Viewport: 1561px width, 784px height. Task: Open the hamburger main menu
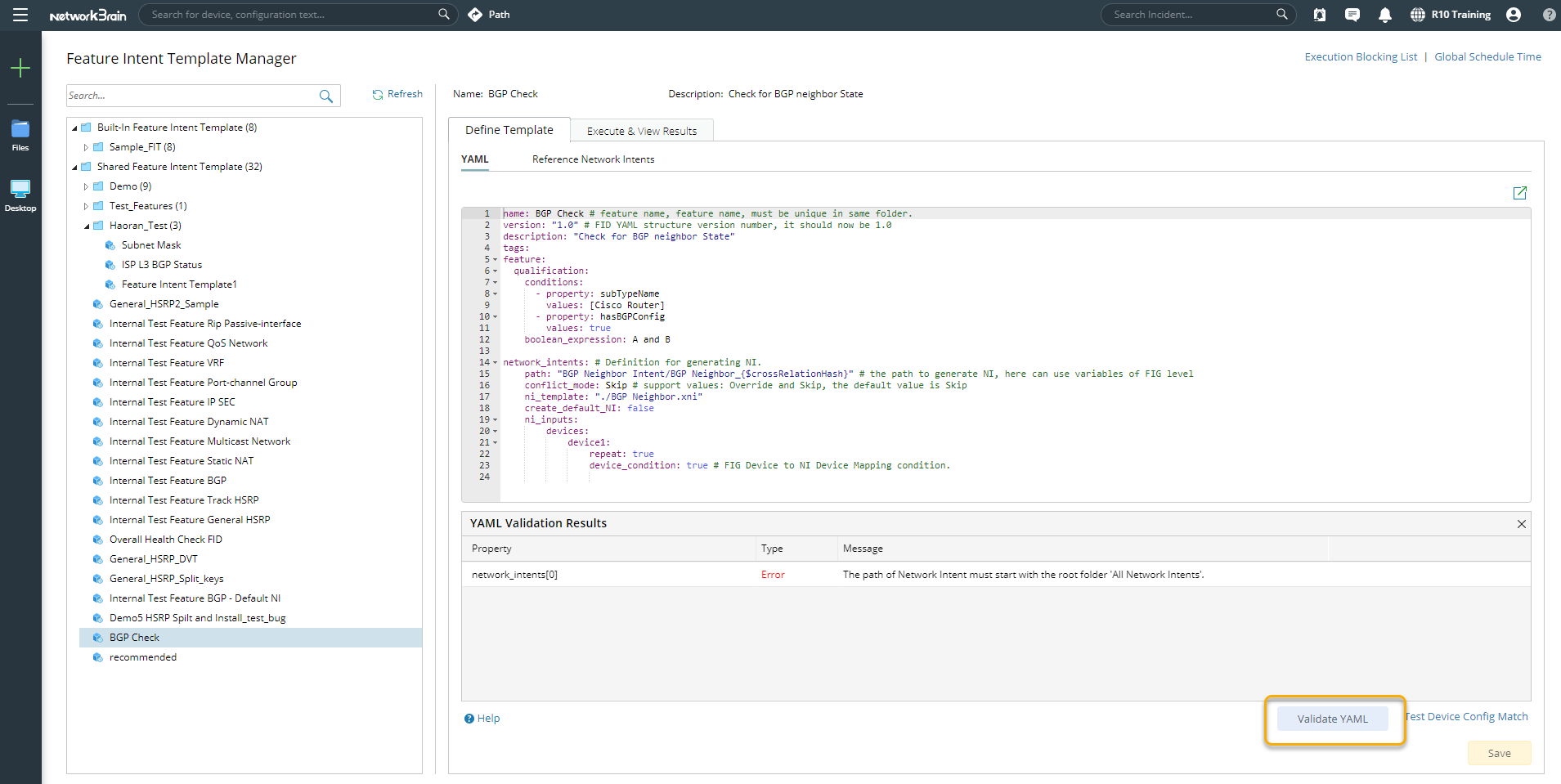20,15
